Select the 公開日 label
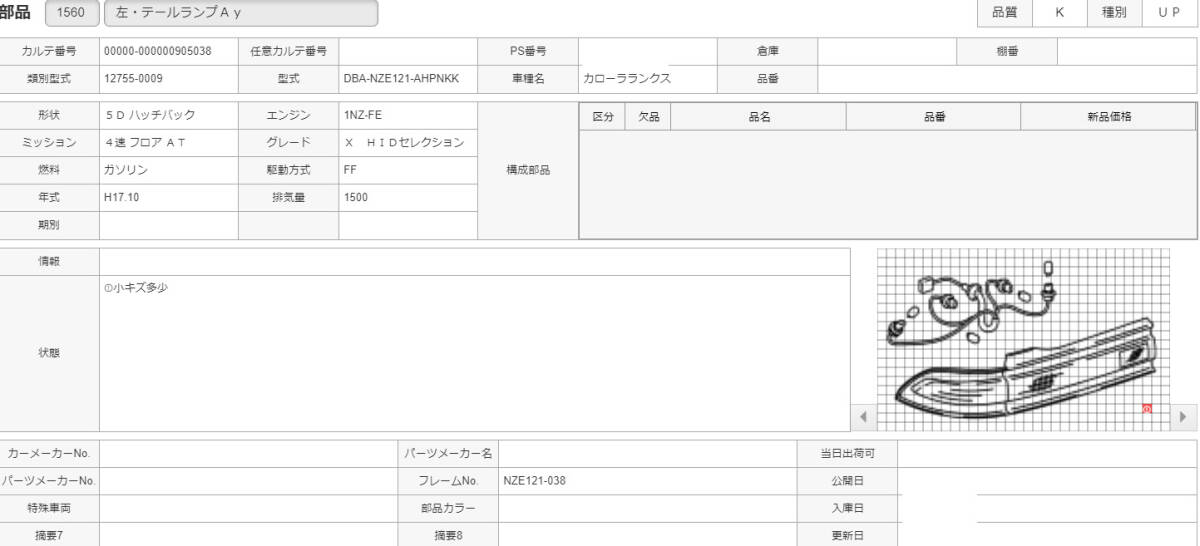Image resolution: width=1200 pixels, height=546 pixels. 848,480
